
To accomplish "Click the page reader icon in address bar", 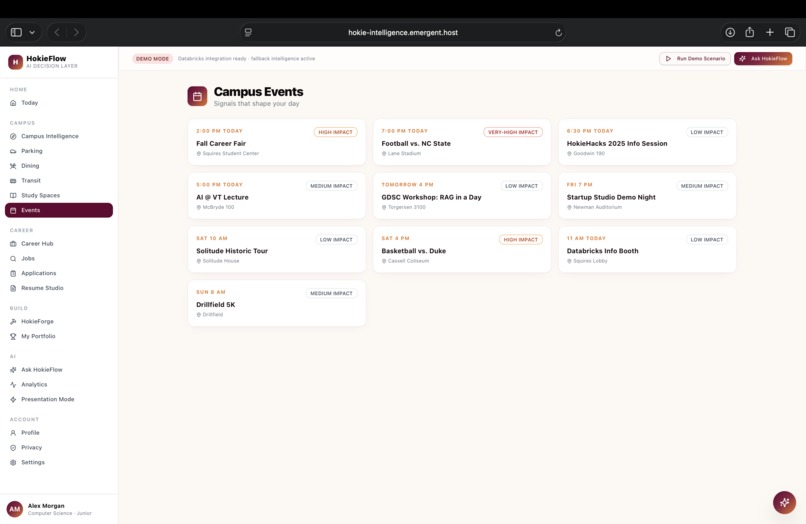I will tap(248, 32).
